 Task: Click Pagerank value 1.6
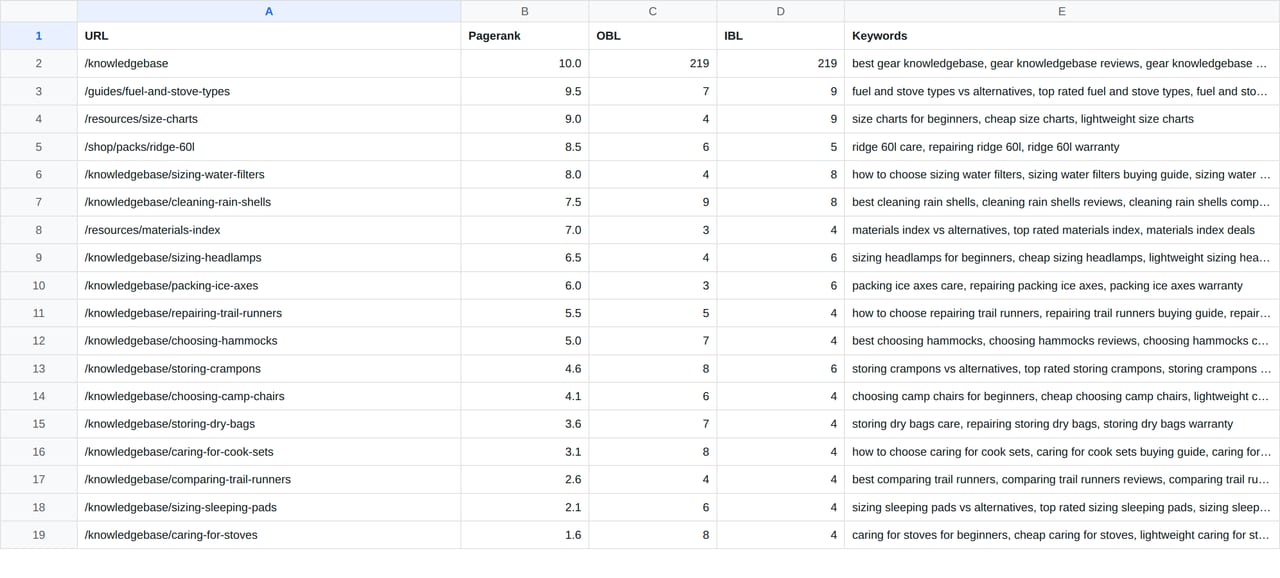(x=525, y=535)
